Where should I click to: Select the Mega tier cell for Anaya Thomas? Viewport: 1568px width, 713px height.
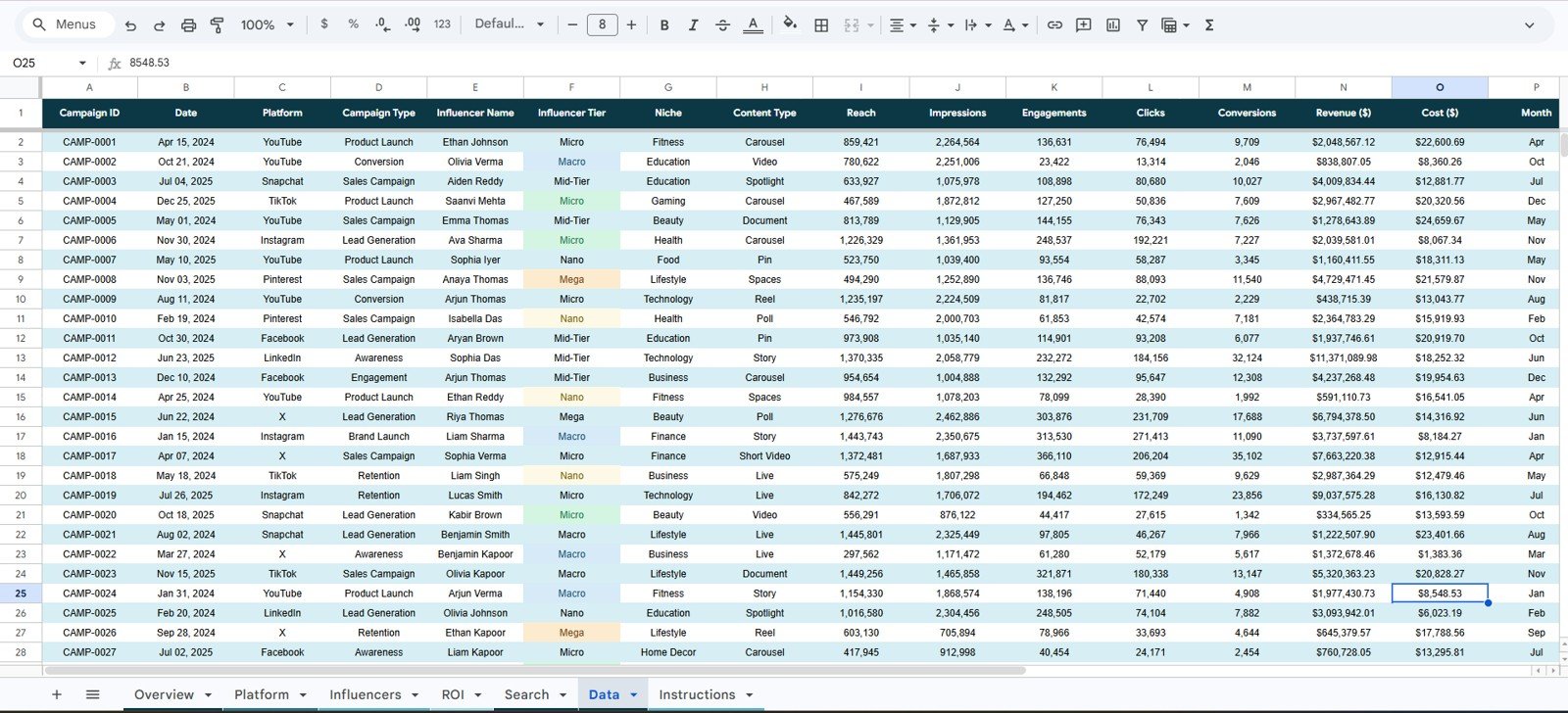point(571,280)
